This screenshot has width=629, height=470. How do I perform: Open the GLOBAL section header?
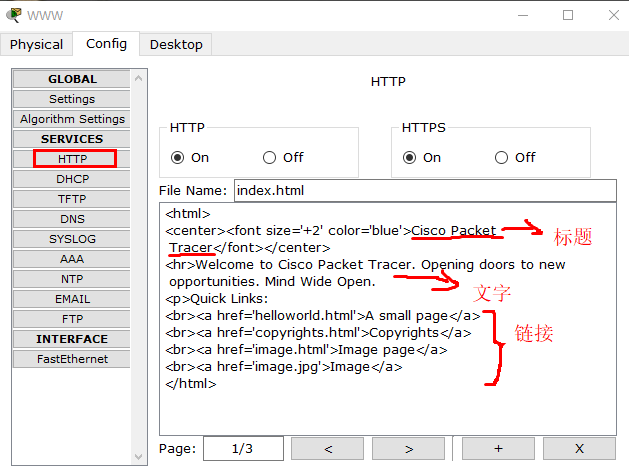tap(72, 79)
